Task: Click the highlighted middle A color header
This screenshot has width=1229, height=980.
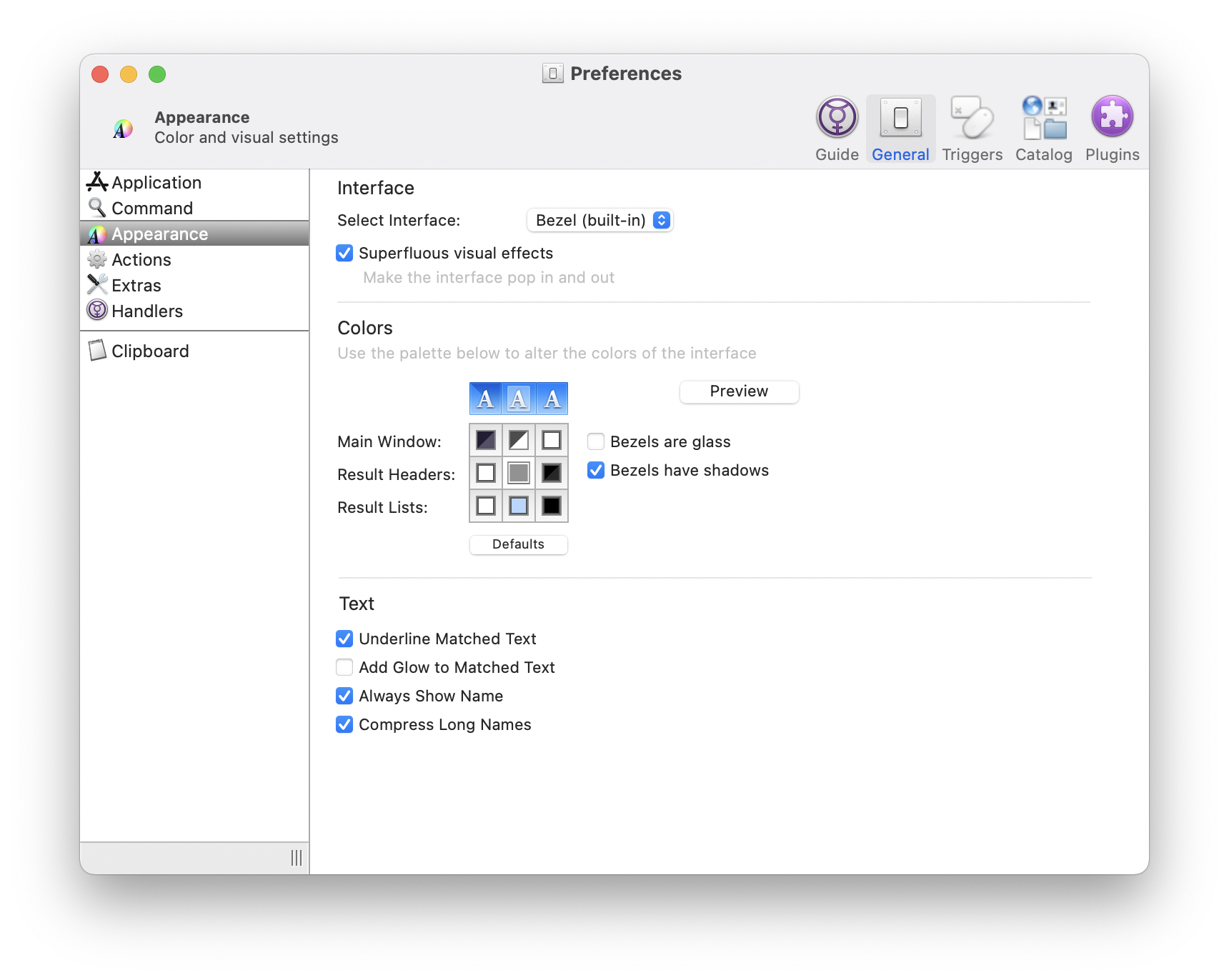Action: 519,399
